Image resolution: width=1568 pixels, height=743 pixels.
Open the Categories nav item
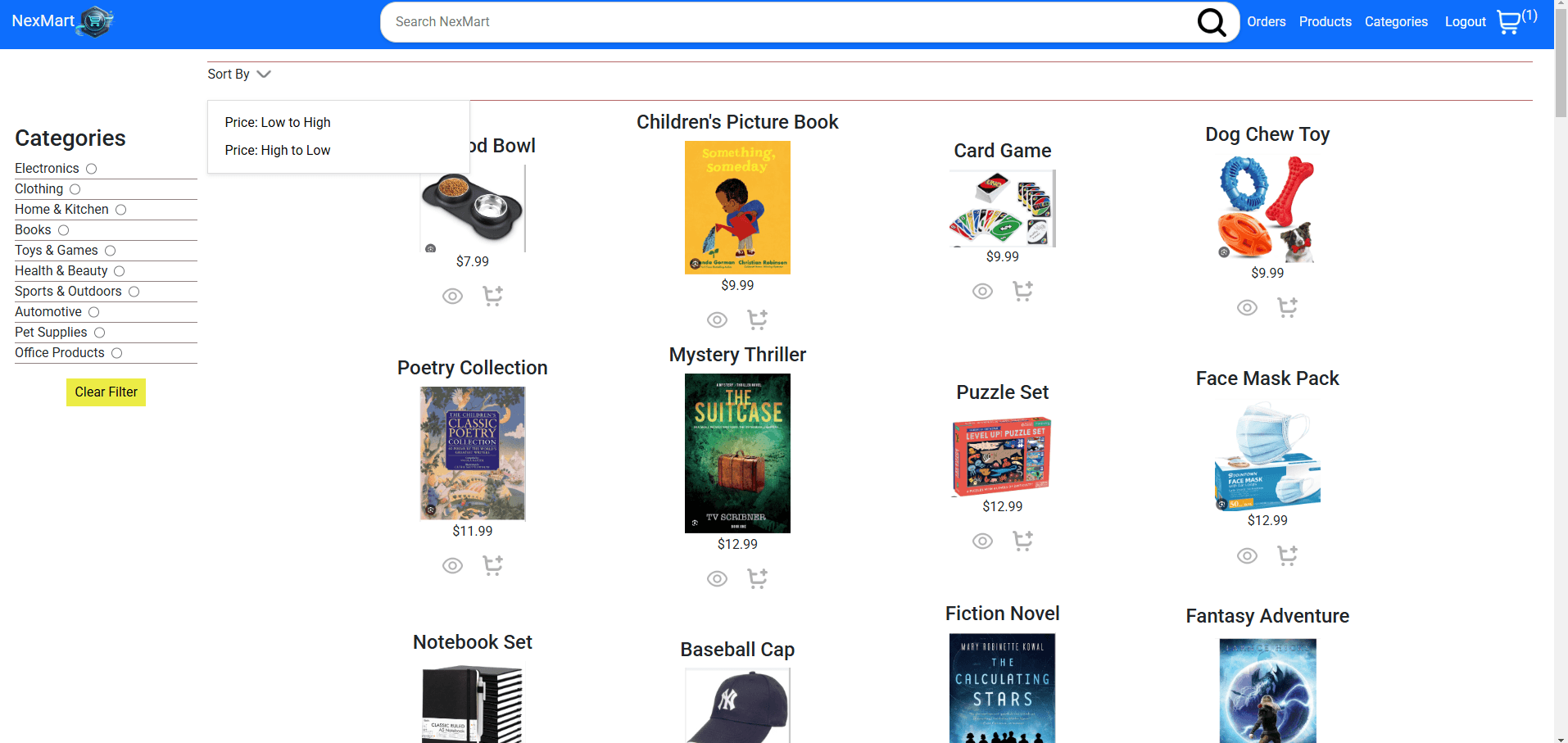pyautogui.click(x=1395, y=22)
